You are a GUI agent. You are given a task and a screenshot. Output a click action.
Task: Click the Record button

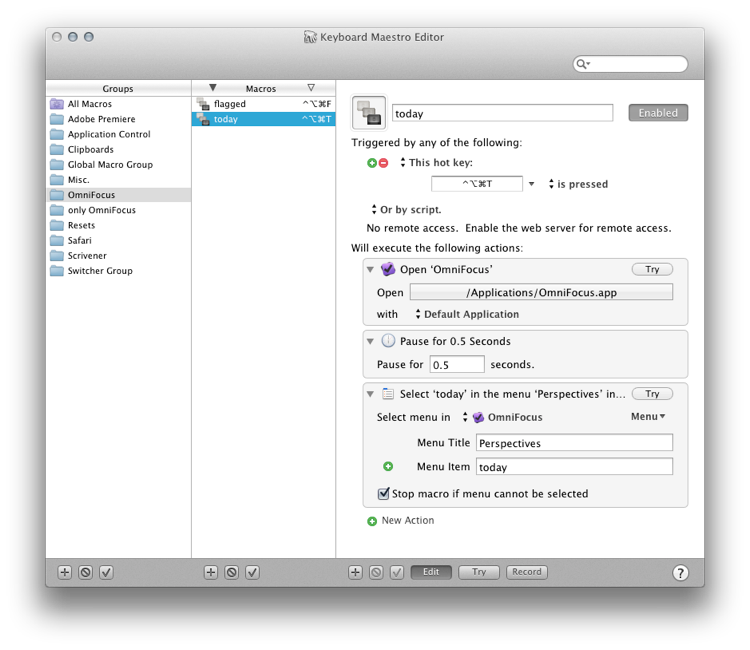pyautogui.click(x=527, y=572)
